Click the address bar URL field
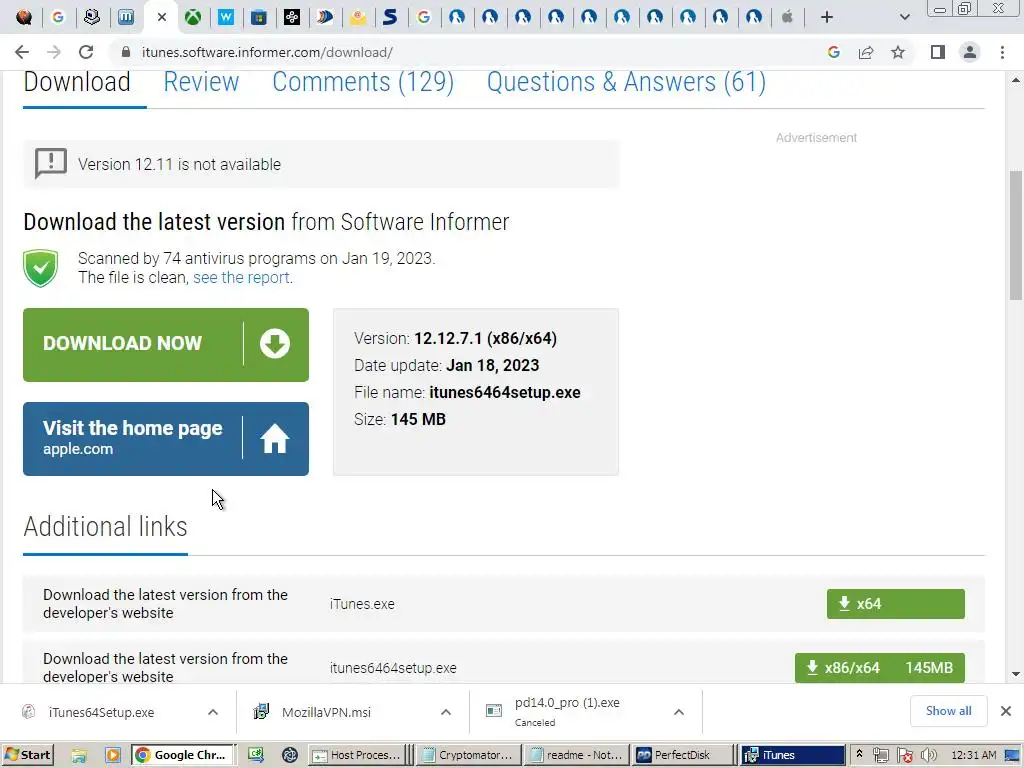Viewport: 1024px width, 768px height. (470, 52)
